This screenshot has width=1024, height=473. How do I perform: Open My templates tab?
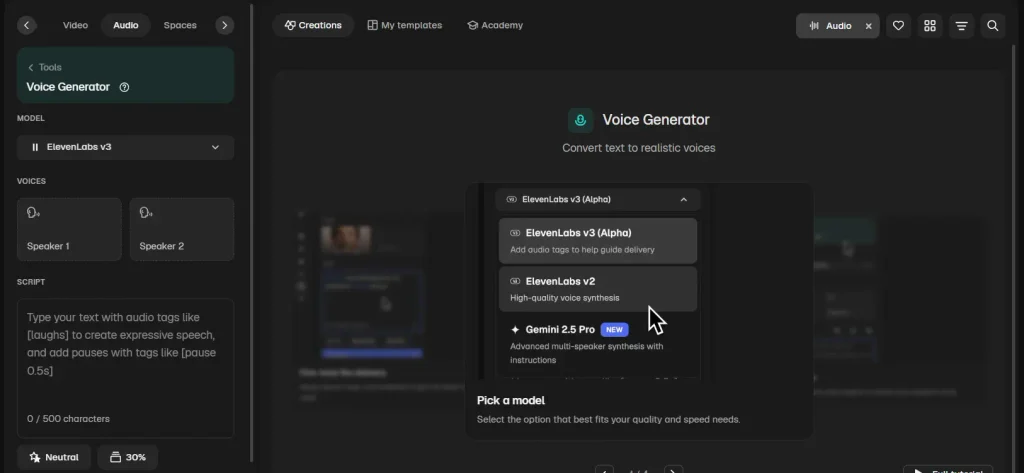405,25
